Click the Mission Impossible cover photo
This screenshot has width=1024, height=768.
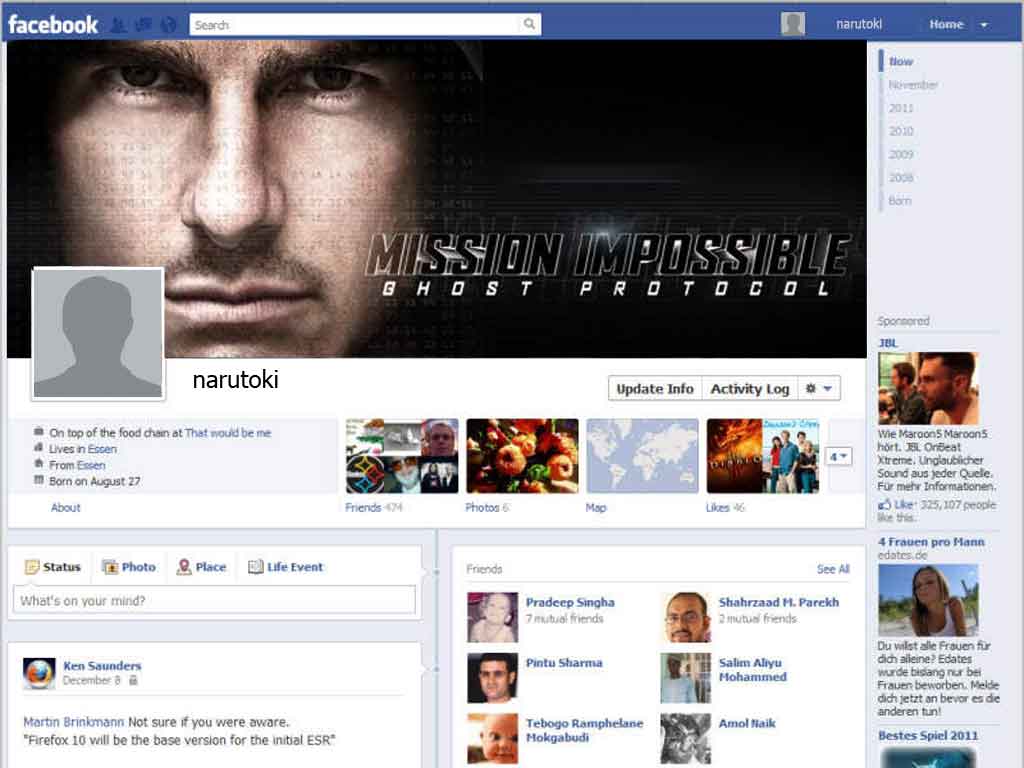(x=436, y=199)
